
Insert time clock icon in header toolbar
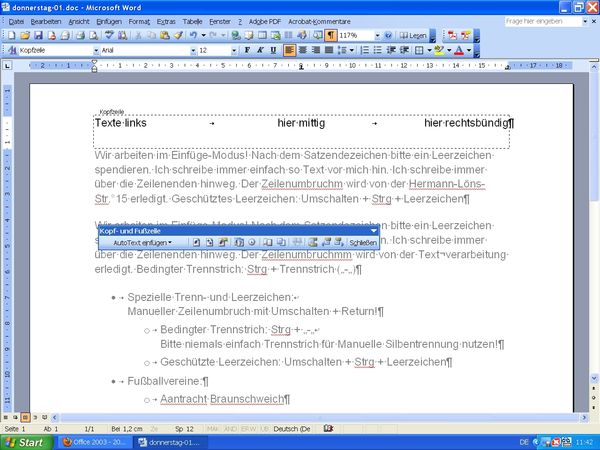[x=252, y=242]
